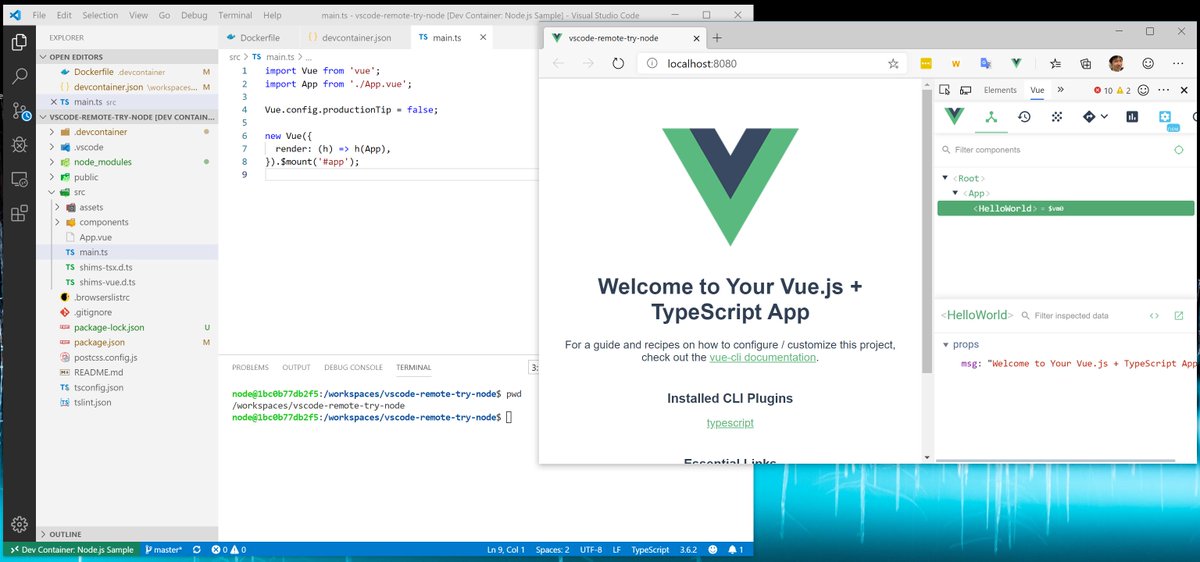Click the feedback smiley in VS Code status bar
Screen dimensions: 1200x562
713,550
